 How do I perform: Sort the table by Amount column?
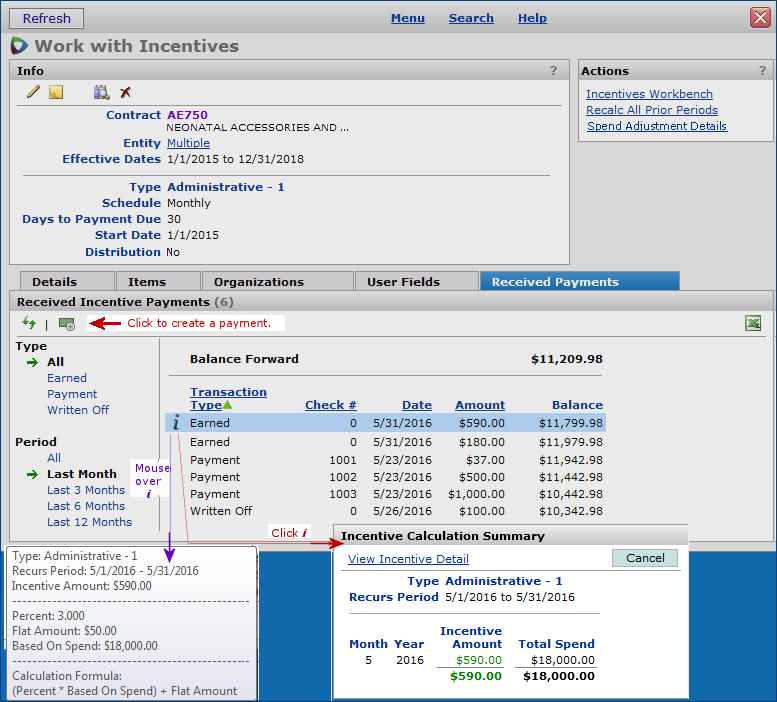tap(480, 405)
